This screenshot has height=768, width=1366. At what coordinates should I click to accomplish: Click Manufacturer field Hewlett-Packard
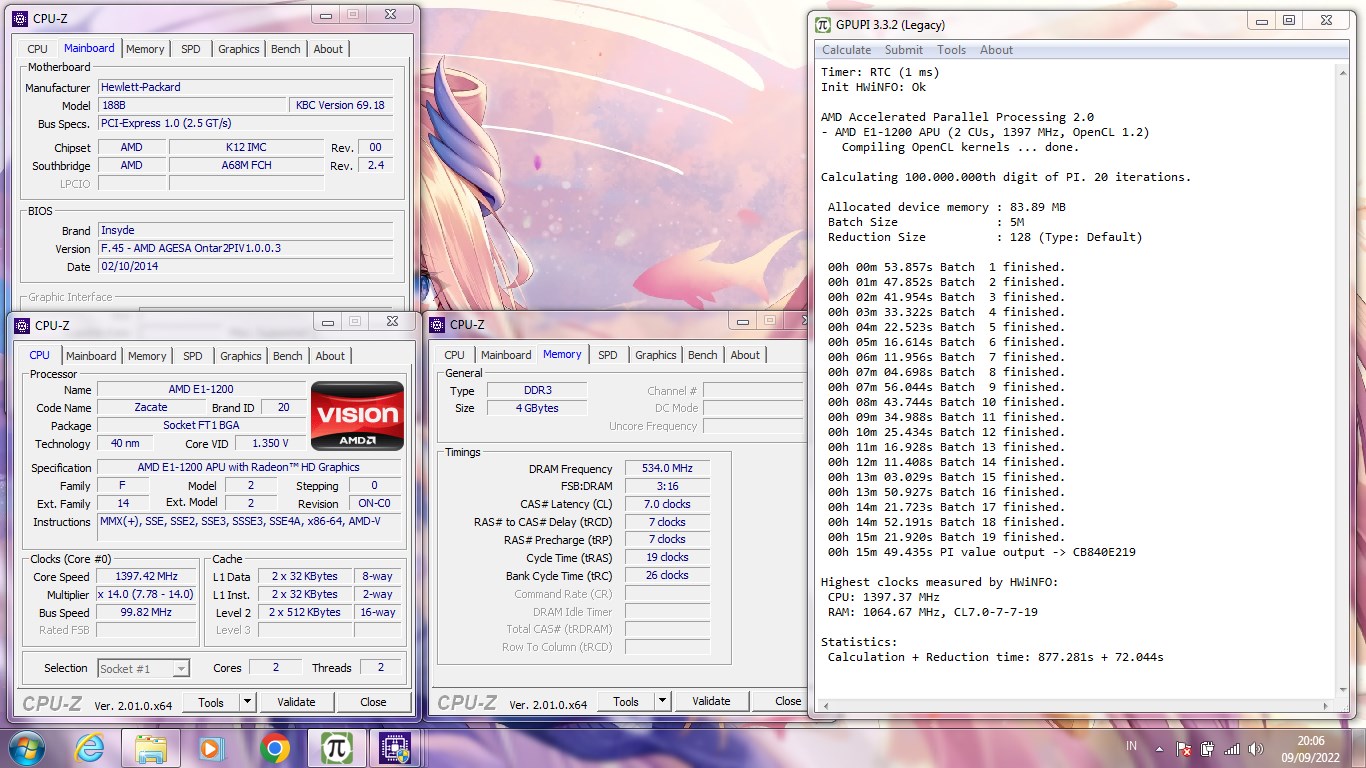click(246, 88)
